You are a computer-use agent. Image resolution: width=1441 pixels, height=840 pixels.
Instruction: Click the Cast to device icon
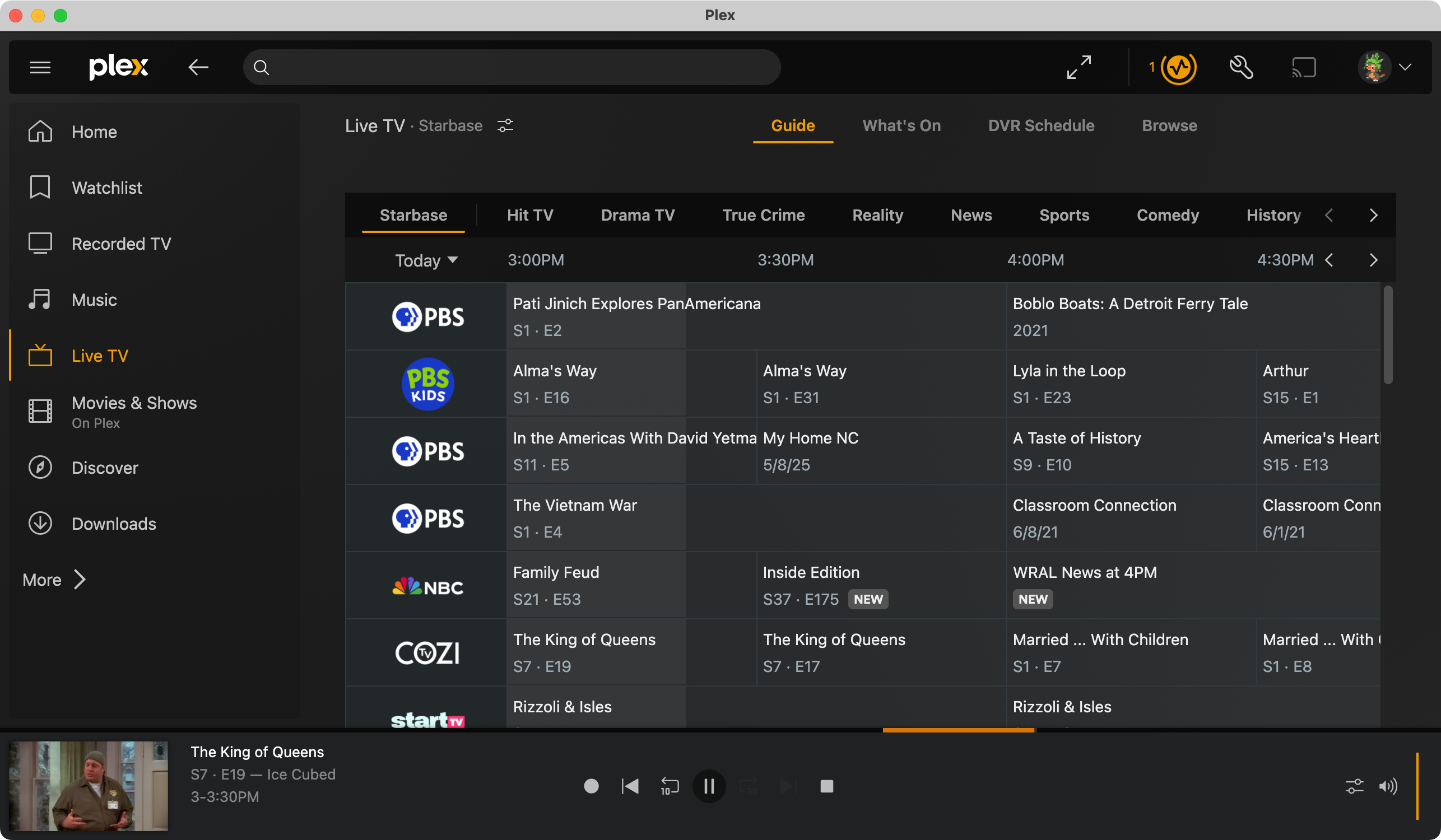pos(1304,67)
